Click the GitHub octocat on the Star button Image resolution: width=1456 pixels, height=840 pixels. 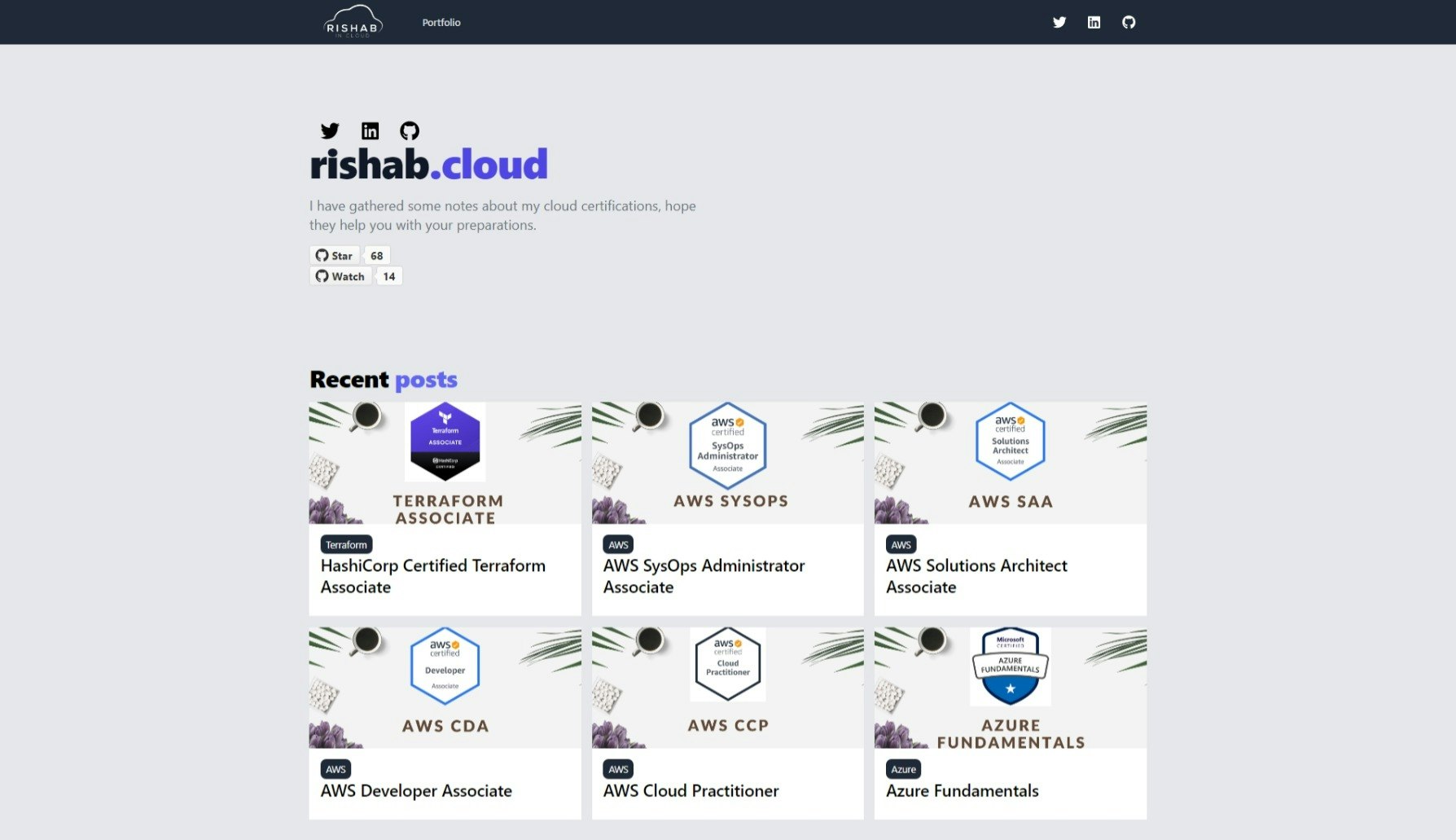[322, 255]
